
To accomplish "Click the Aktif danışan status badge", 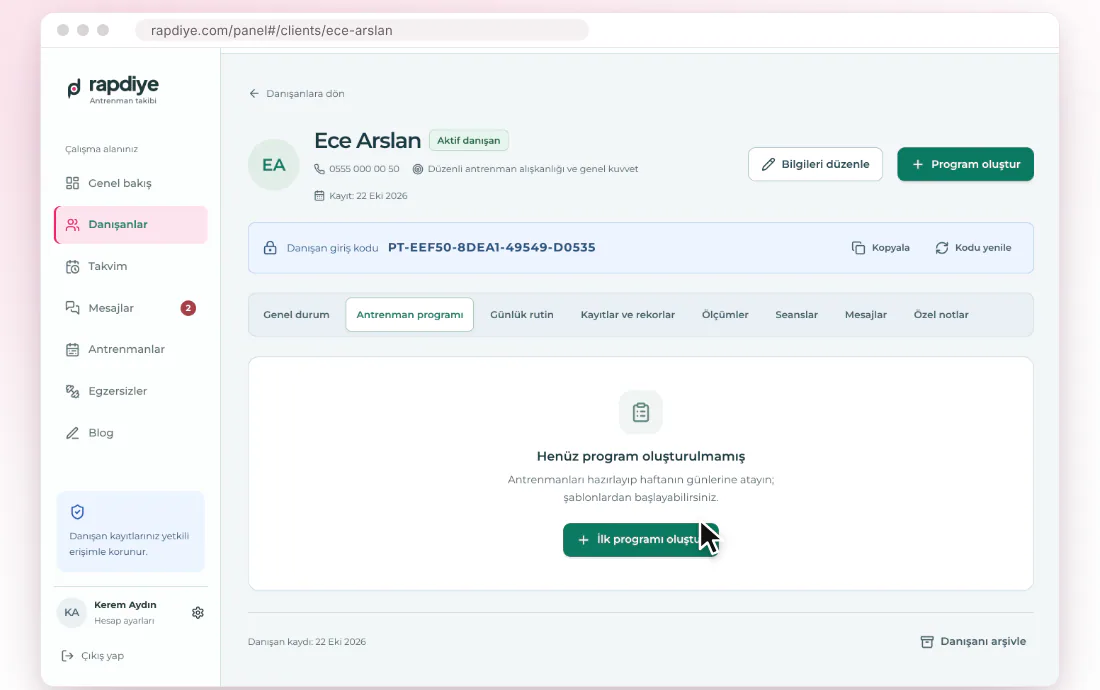I will click(x=469, y=140).
